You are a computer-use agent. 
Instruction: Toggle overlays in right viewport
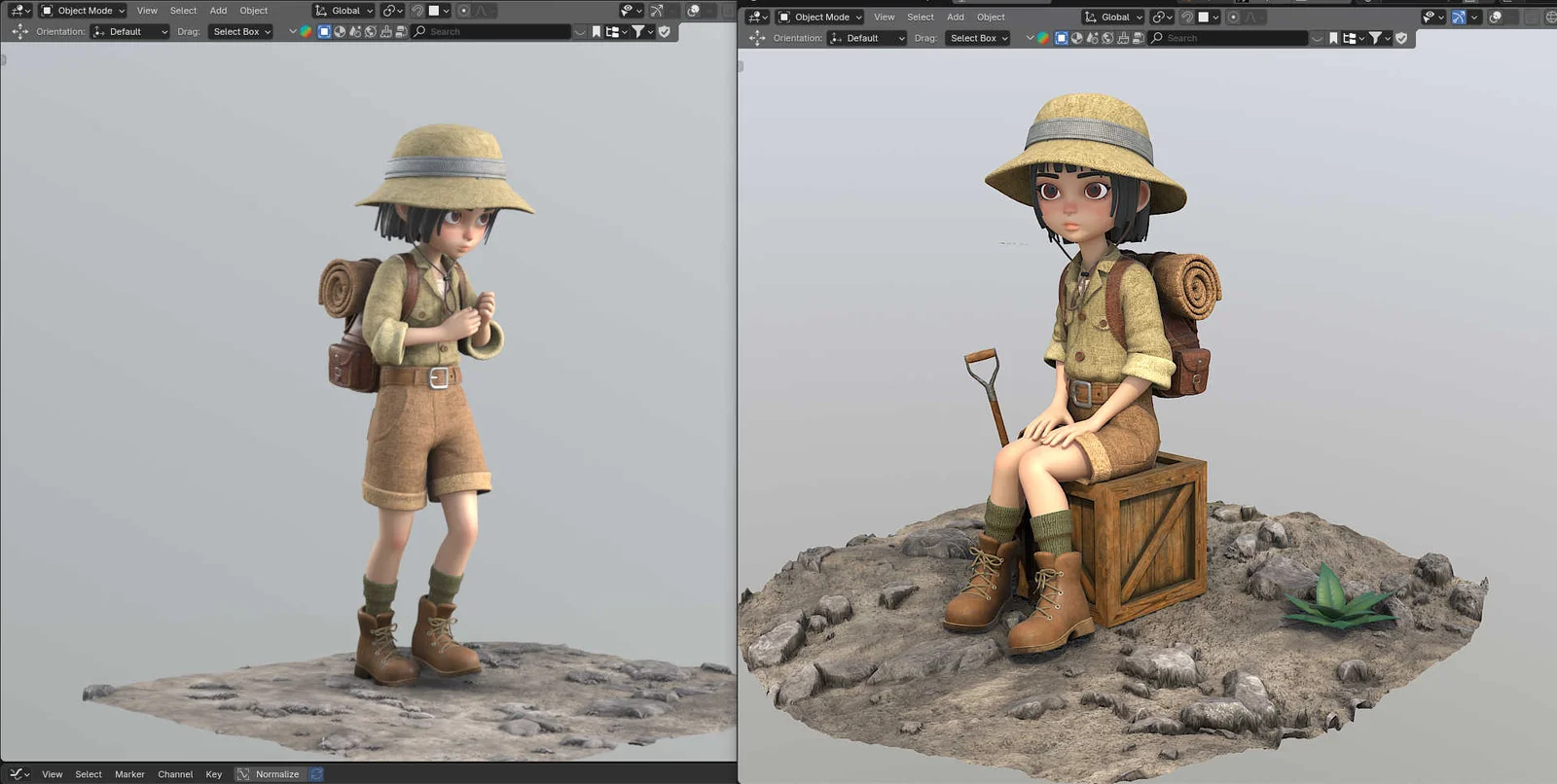pos(1496,17)
